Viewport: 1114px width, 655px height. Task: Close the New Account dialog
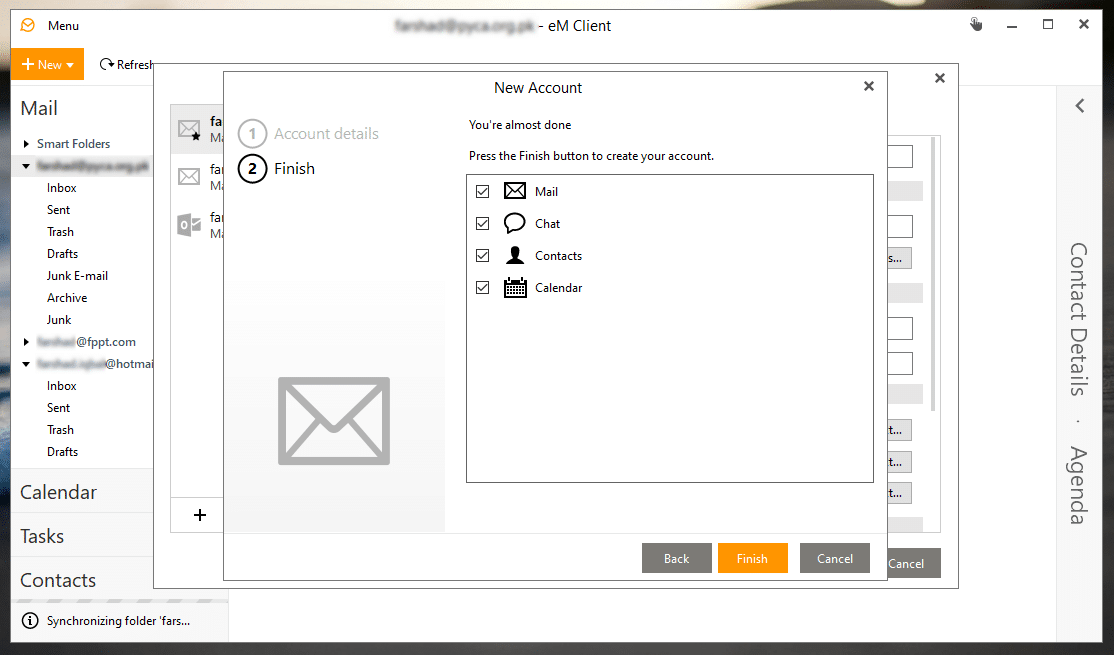tap(868, 86)
